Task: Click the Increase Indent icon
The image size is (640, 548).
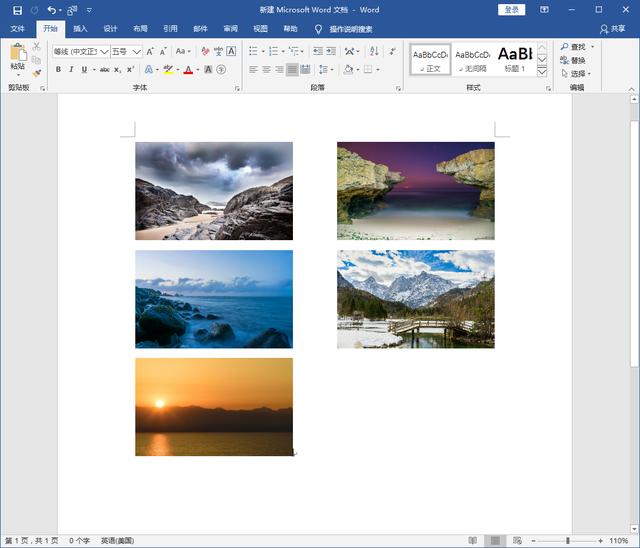Action: [x=331, y=51]
